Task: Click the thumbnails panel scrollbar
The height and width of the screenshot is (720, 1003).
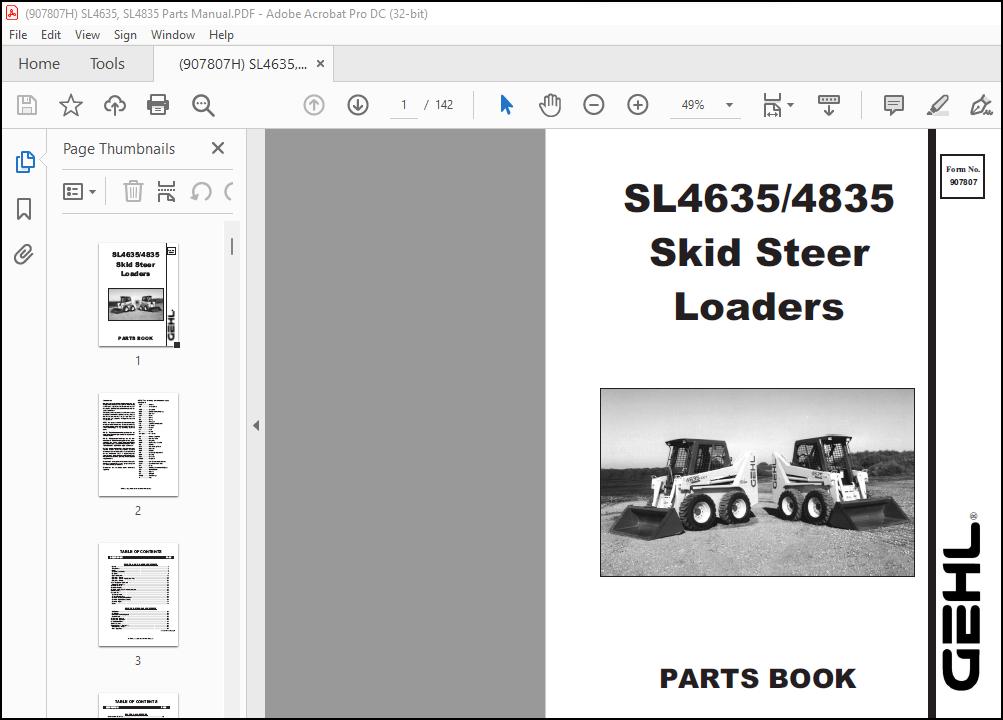Action: pyautogui.click(x=232, y=247)
